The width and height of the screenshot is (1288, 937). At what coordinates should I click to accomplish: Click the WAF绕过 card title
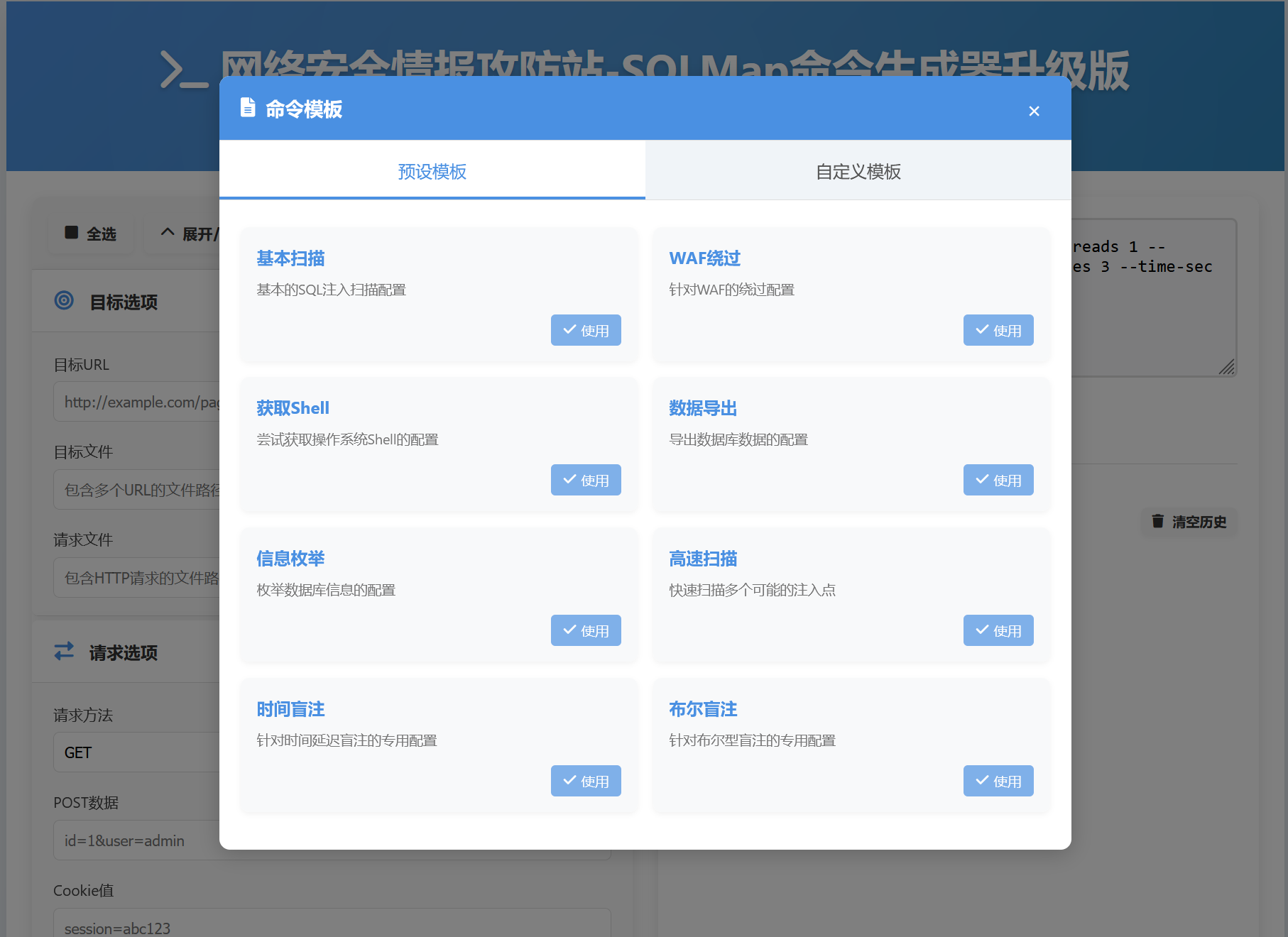704,258
